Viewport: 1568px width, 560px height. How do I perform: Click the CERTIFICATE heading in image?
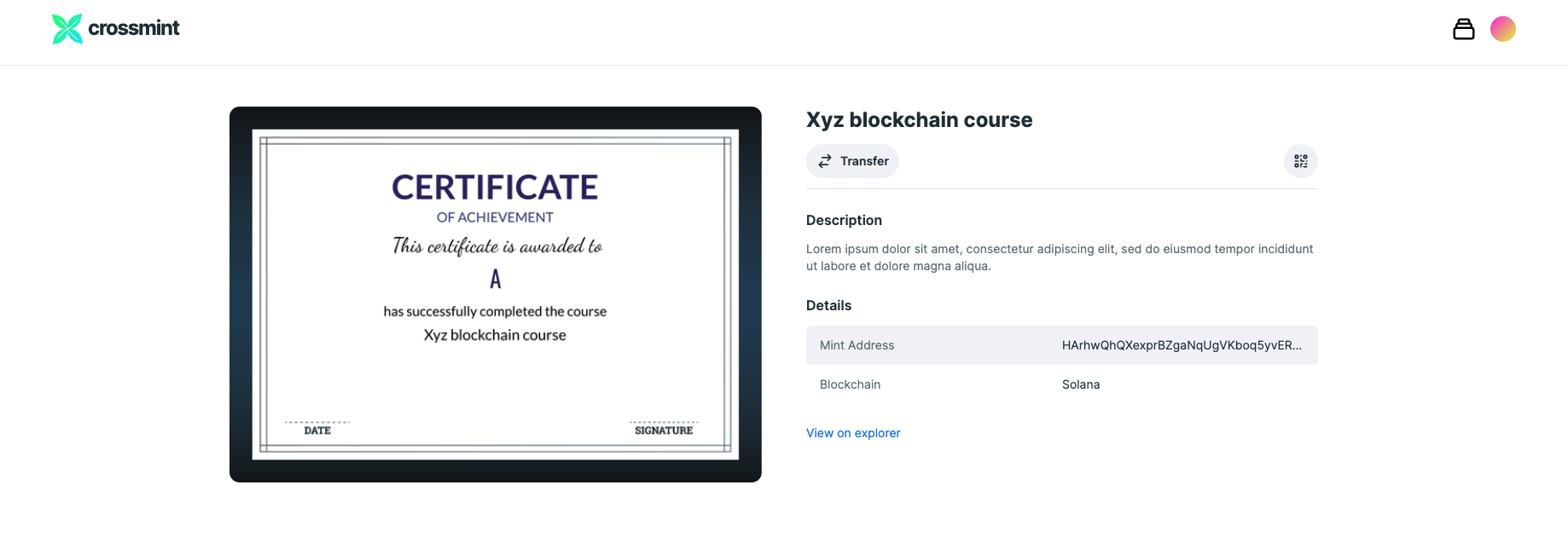495,188
